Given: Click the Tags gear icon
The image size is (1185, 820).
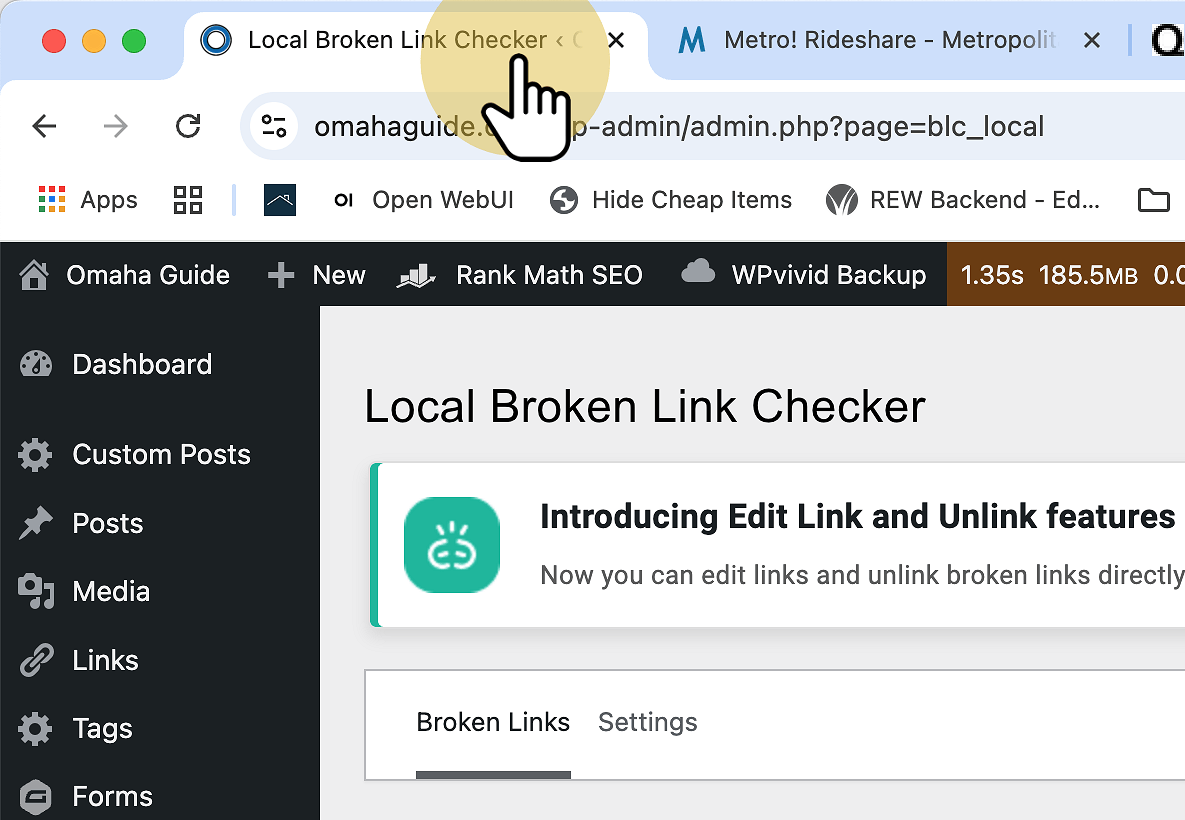Looking at the screenshot, I should (36, 728).
